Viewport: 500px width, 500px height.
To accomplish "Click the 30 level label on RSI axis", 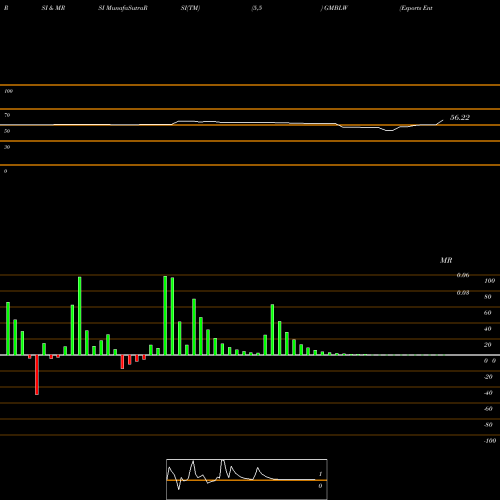I will click(7, 147).
